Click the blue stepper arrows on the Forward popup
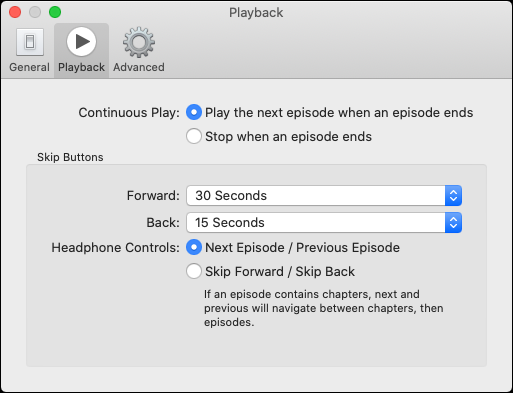 453,195
